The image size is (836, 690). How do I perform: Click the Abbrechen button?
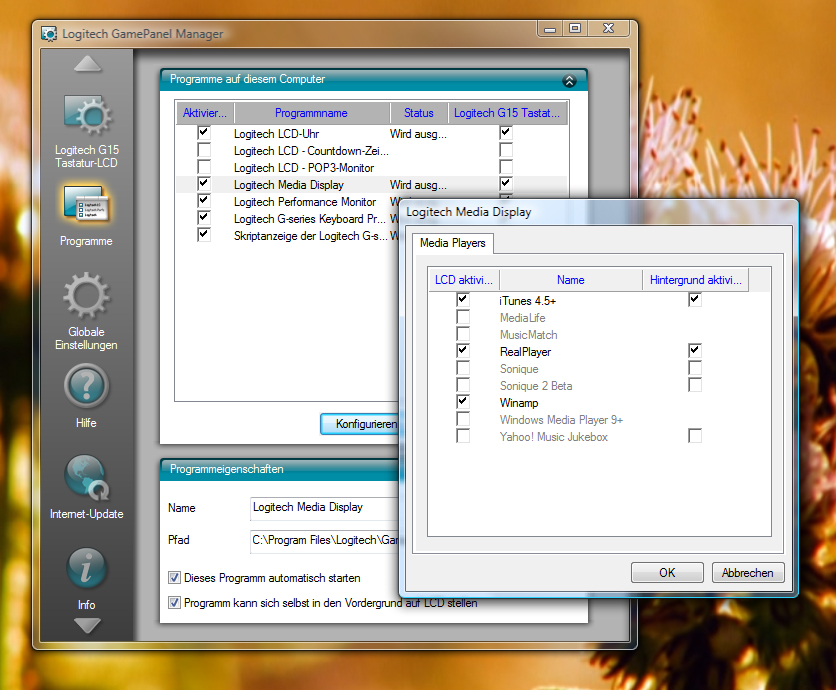[747, 573]
